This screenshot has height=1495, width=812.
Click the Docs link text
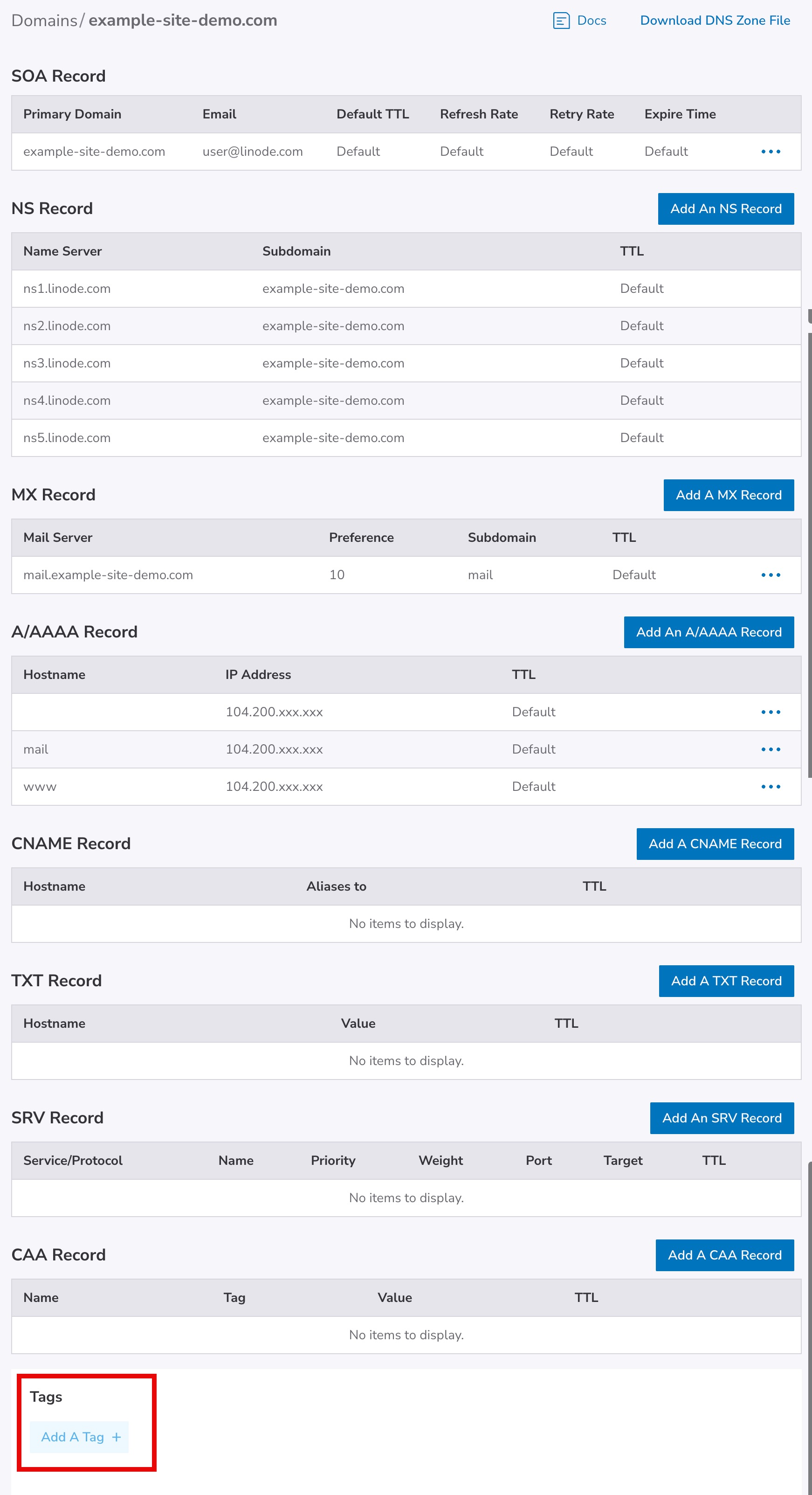(591, 21)
